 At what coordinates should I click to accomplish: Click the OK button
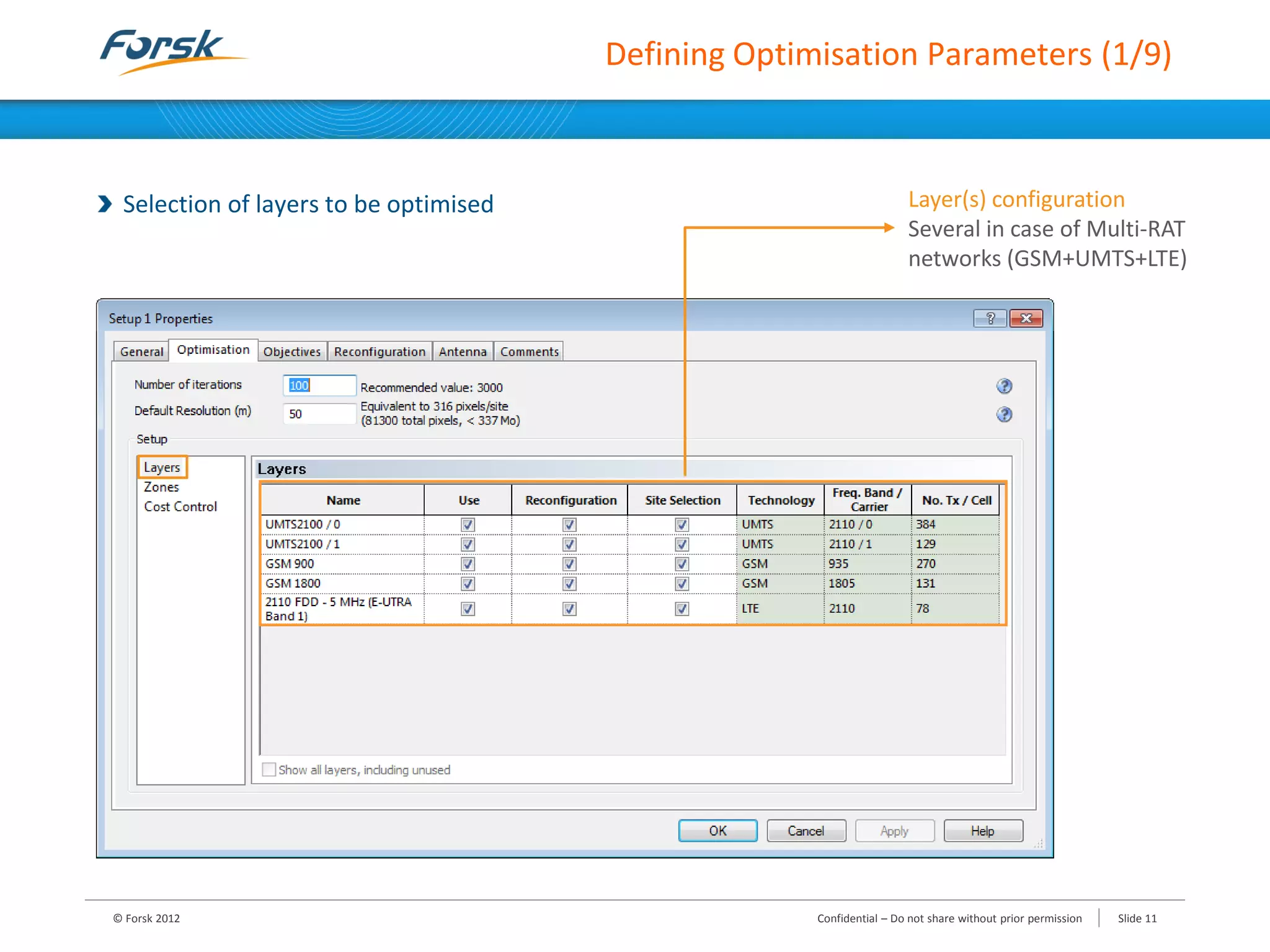[x=717, y=831]
